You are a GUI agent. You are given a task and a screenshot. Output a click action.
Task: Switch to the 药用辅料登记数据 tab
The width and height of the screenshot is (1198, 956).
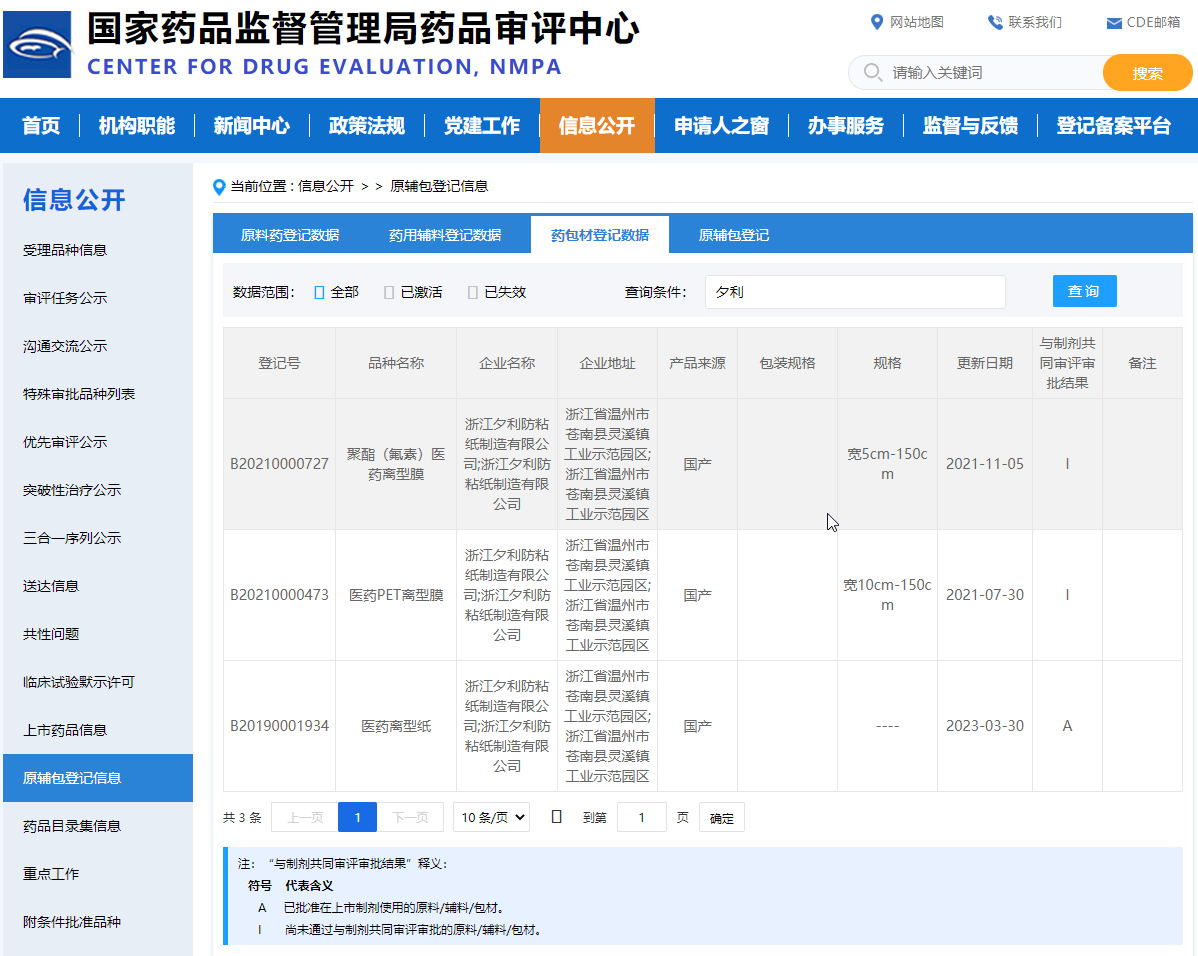[445, 236]
